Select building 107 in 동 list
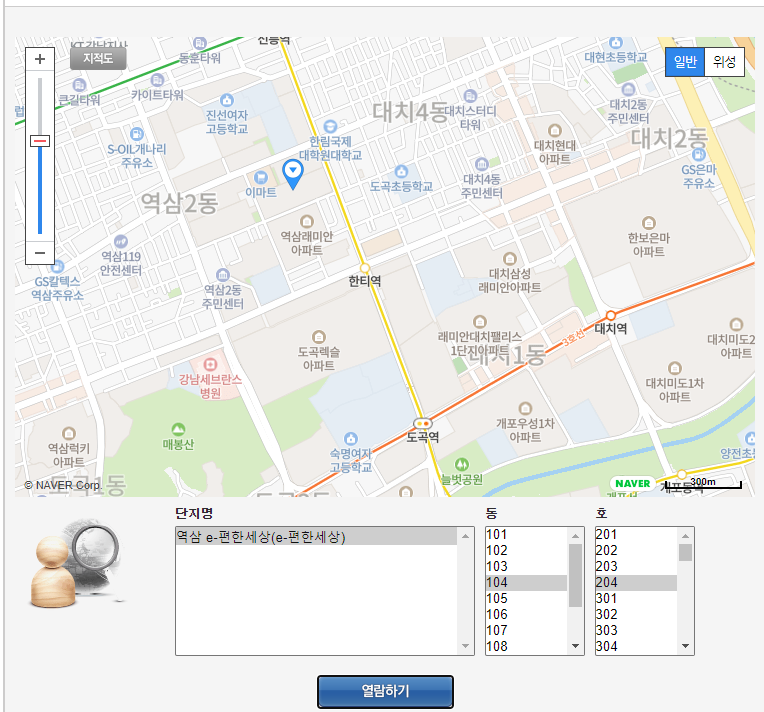 pos(526,631)
